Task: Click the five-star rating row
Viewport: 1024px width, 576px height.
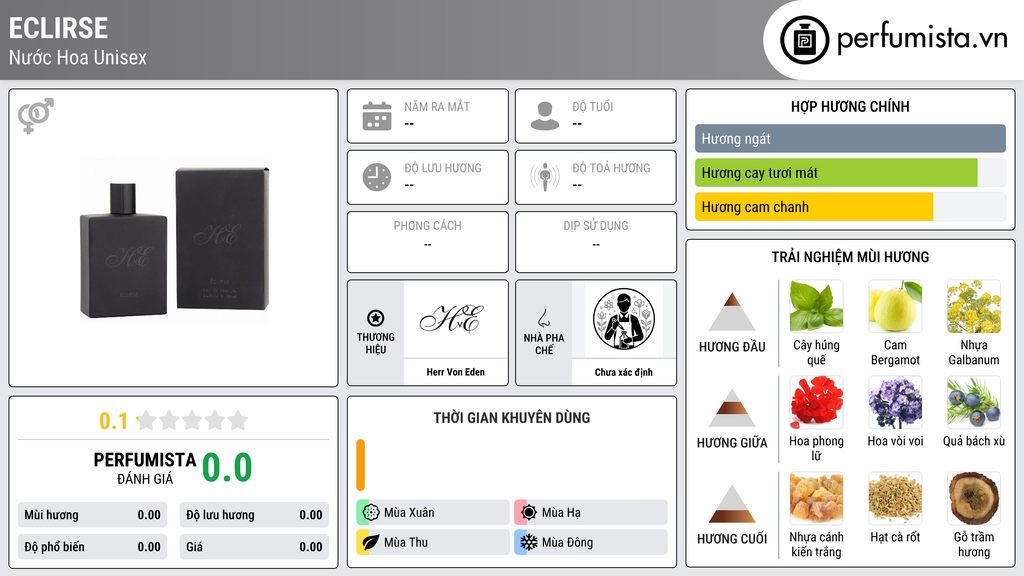Action: (x=193, y=420)
